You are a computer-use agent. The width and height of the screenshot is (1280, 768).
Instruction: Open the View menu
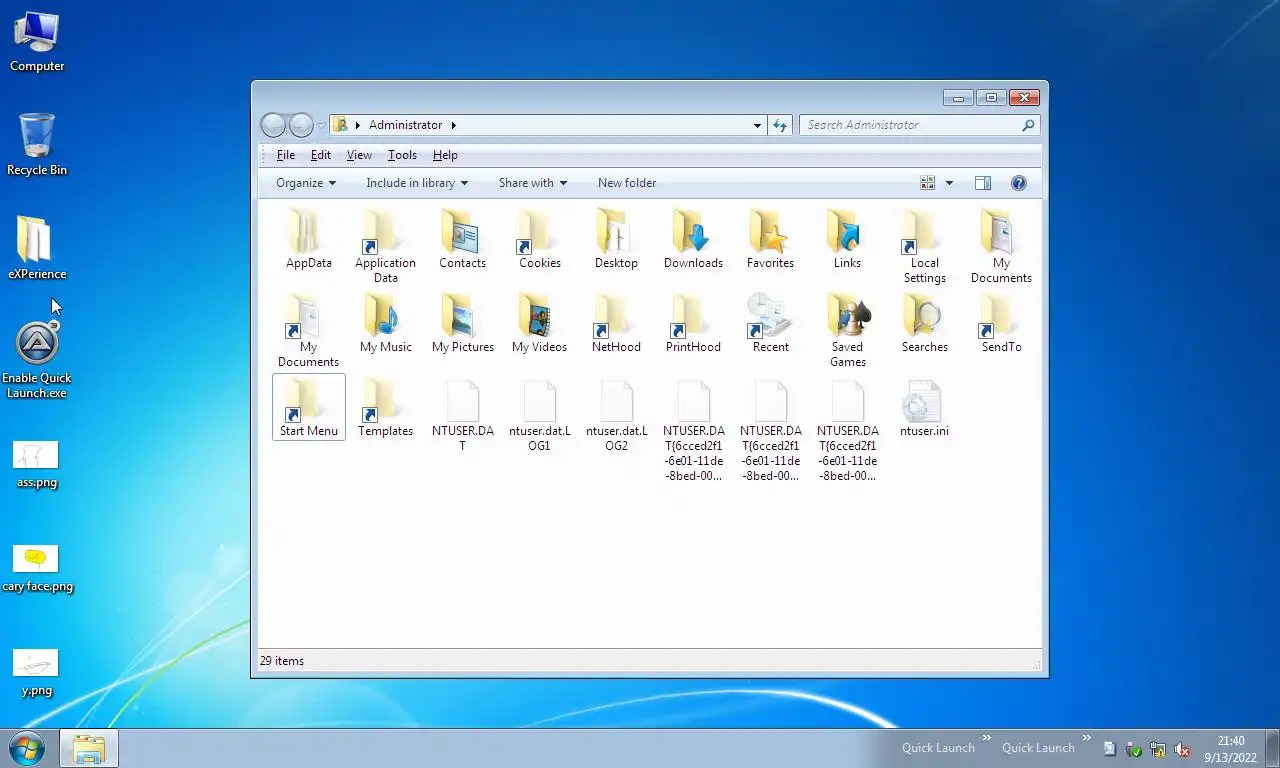(x=359, y=155)
